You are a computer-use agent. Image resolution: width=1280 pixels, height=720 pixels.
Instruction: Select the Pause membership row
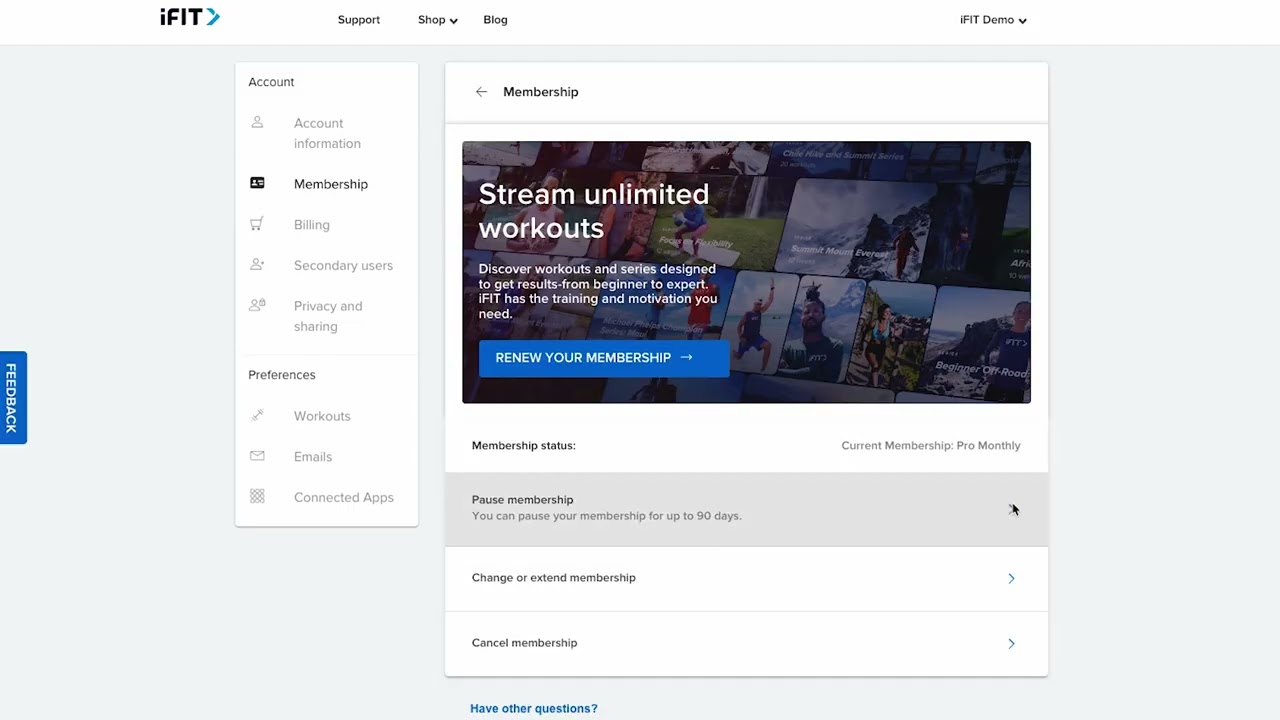point(746,509)
